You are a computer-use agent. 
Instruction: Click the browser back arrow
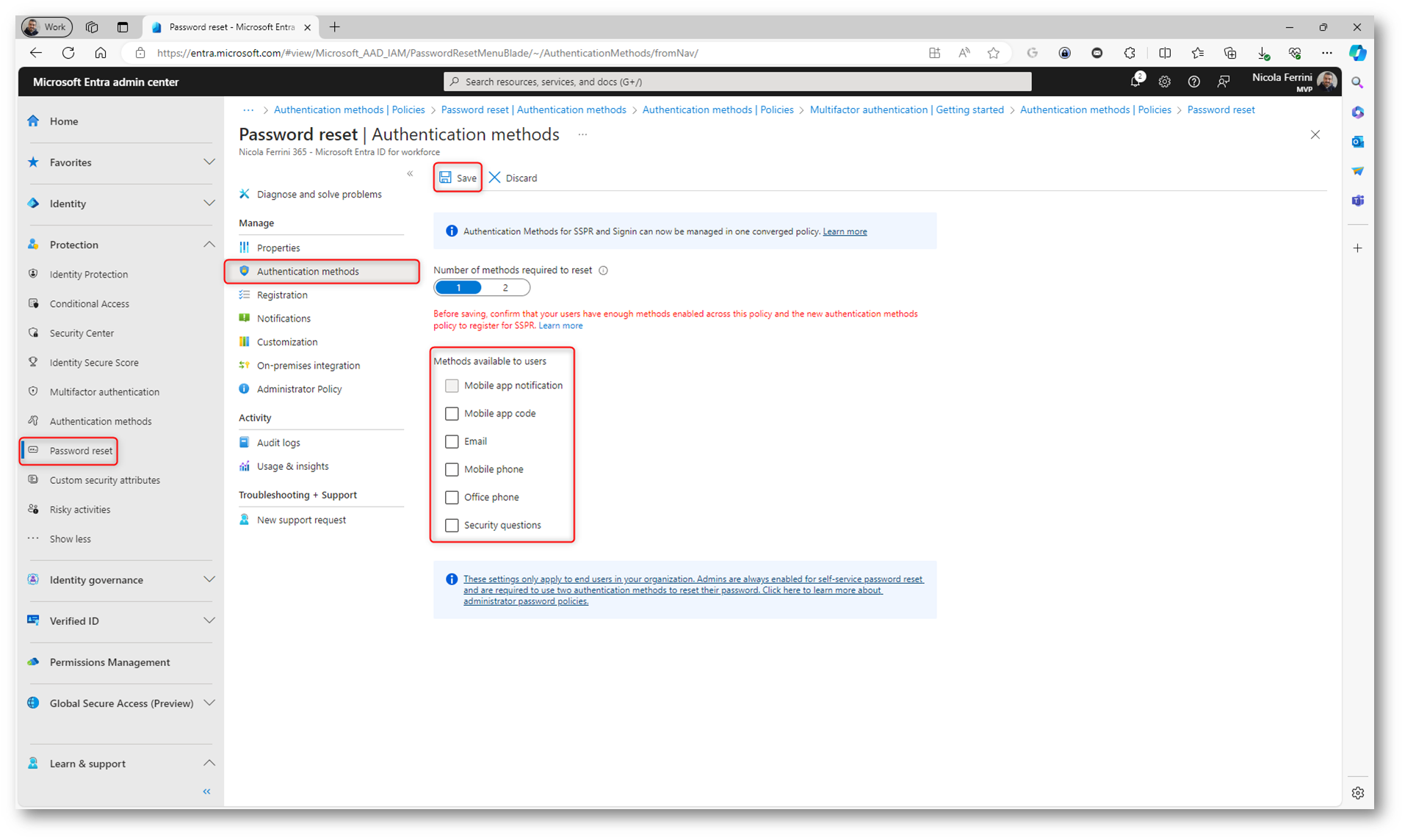pos(36,53)
